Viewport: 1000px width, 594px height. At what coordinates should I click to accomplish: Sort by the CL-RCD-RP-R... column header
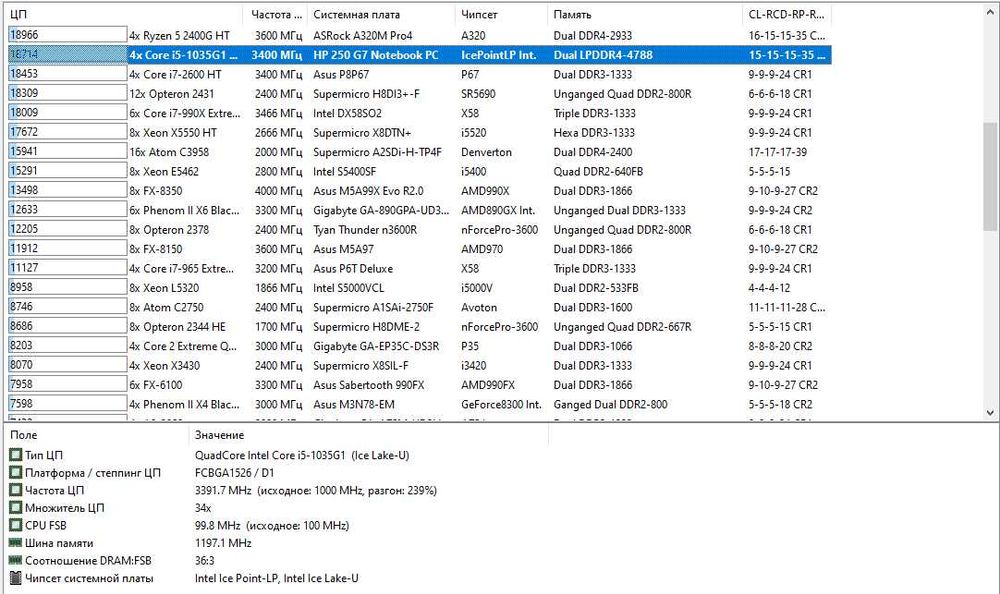(x=787, y=14)
